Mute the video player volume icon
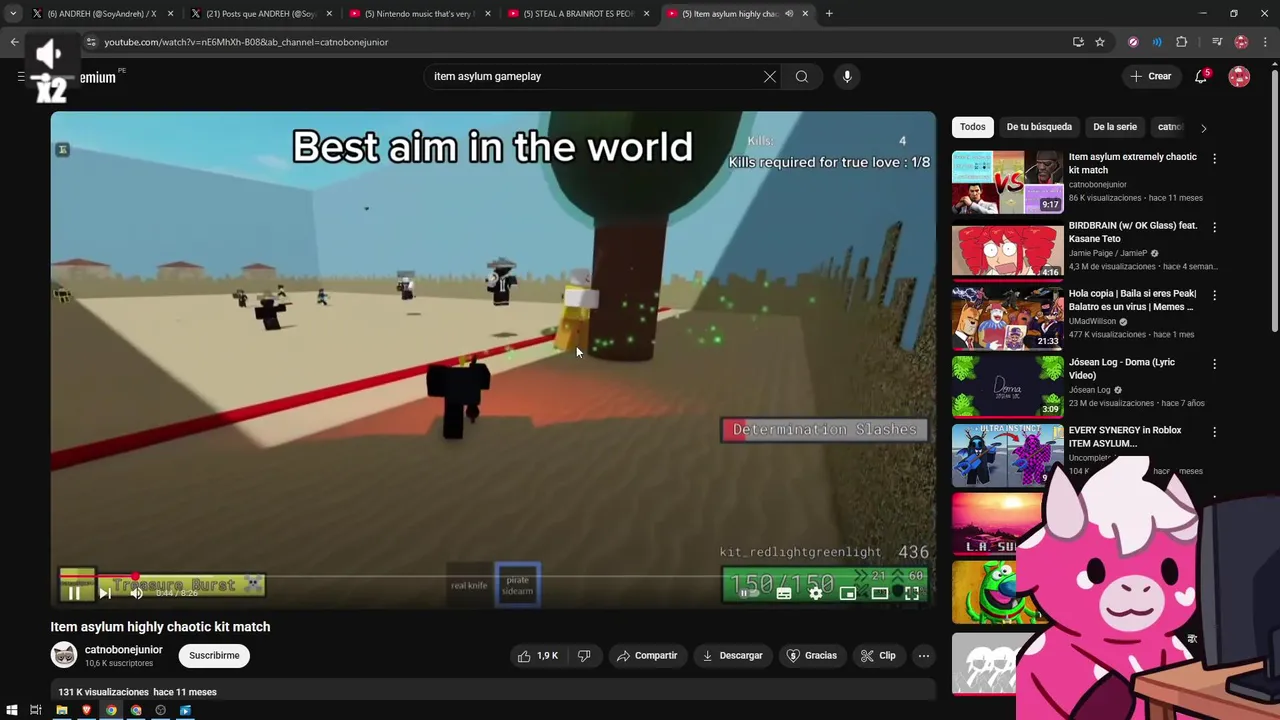Screen dimensions: 1280x720 point(137,593)
